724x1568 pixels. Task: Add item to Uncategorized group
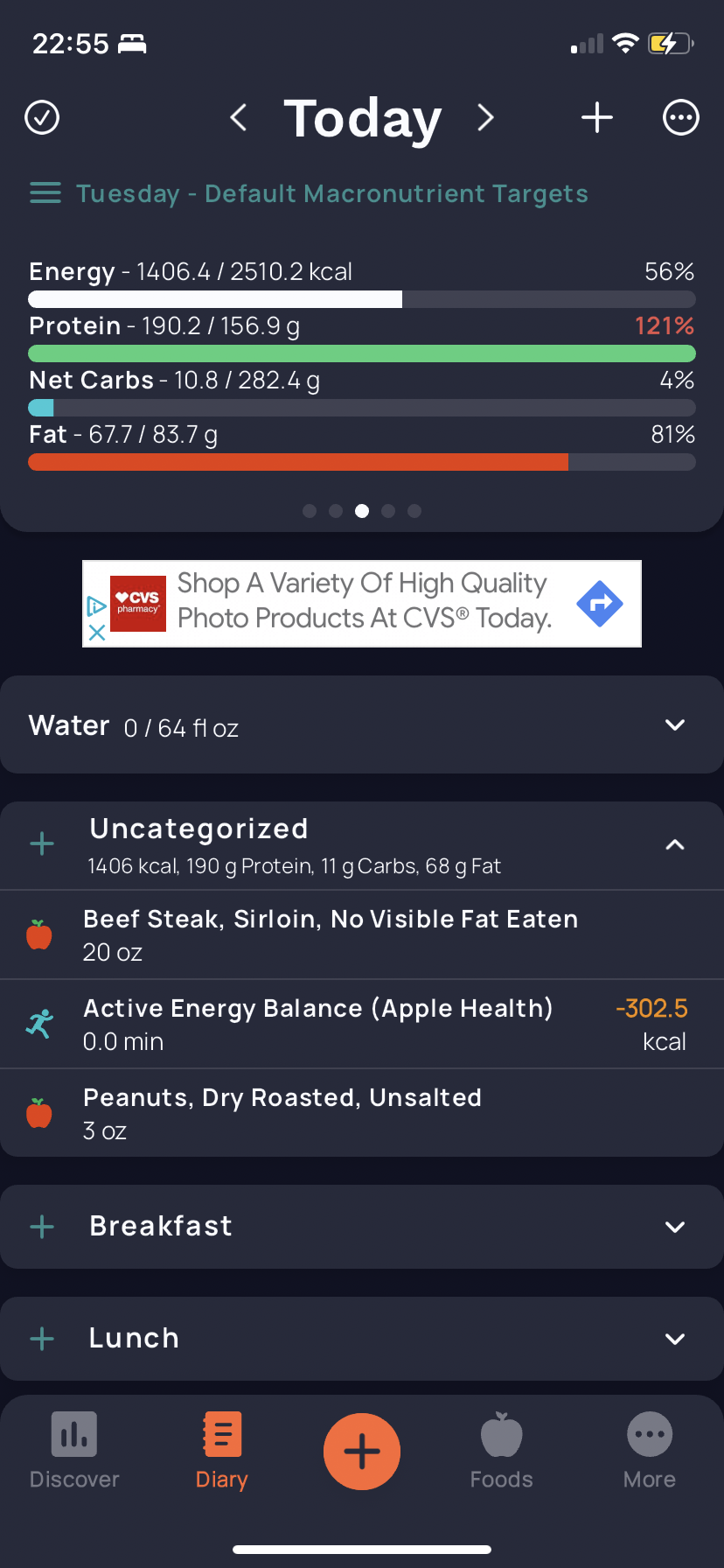point(42,844)
